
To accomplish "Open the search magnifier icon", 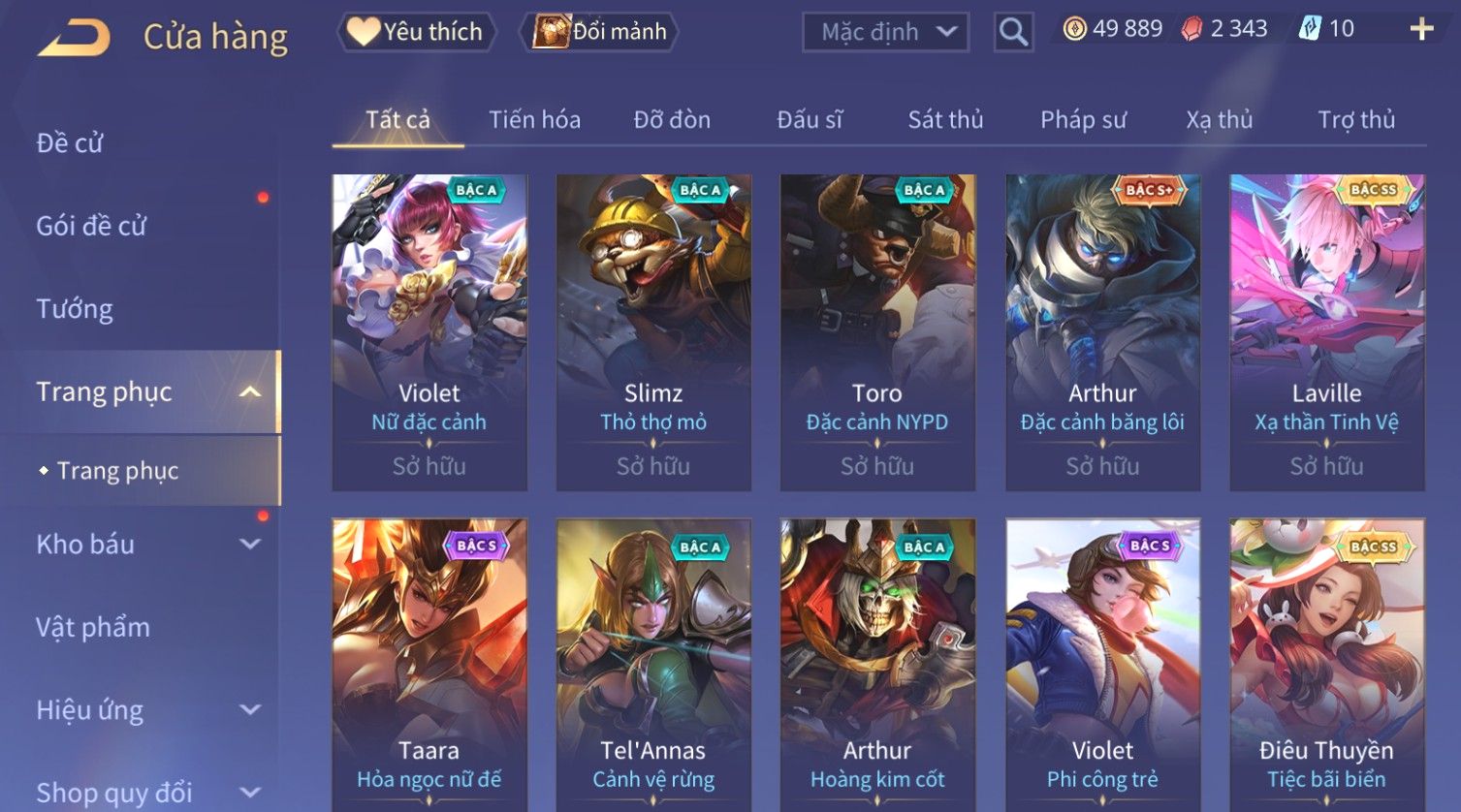I will [1013, 32].
